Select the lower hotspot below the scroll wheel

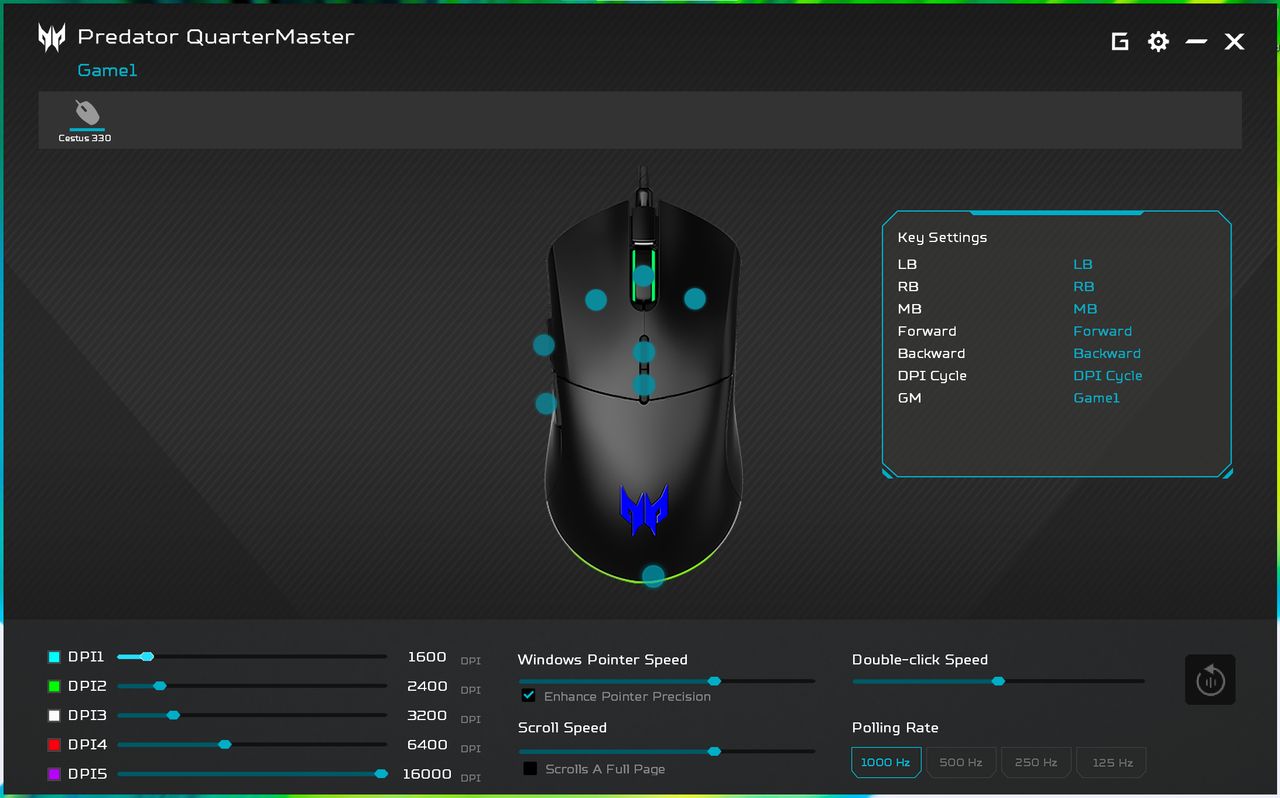coord(644,385)
